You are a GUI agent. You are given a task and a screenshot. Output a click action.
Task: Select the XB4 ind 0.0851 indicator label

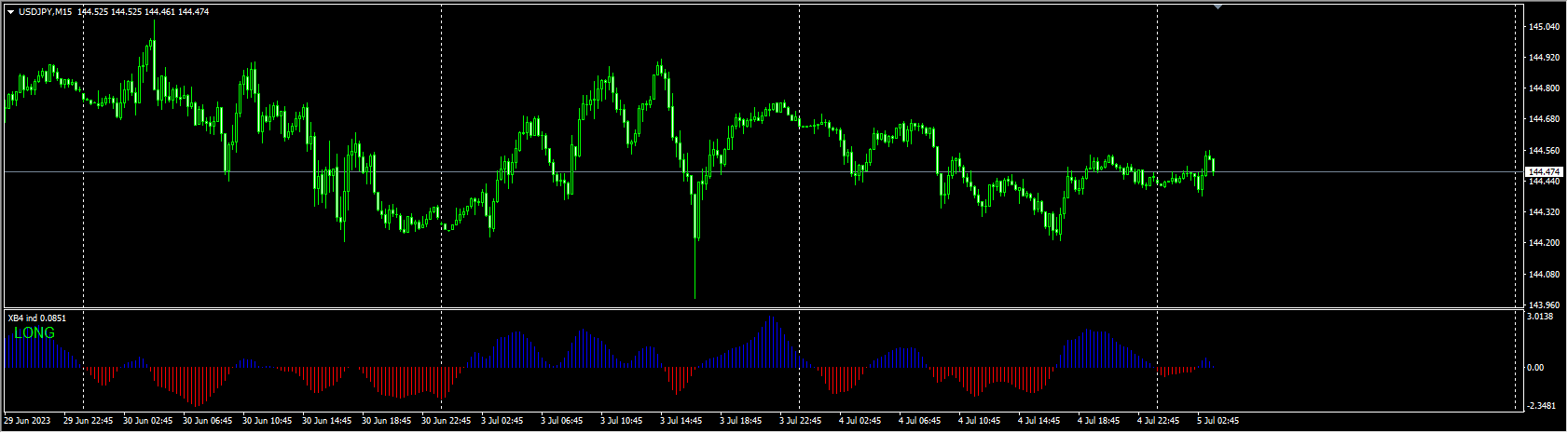(x=37, y=318)
